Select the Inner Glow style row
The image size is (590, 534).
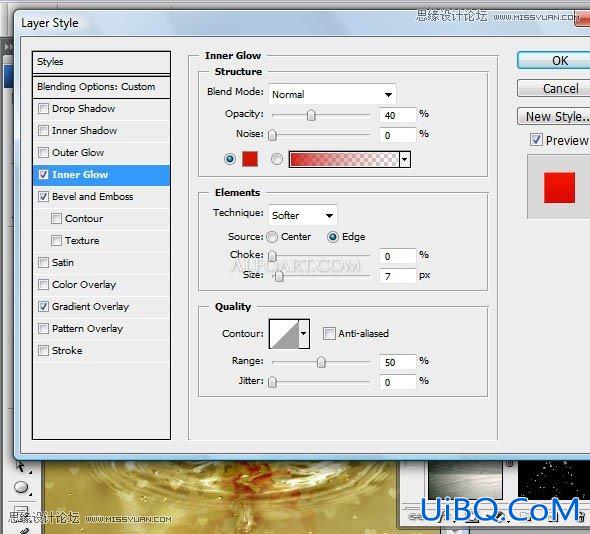tap(101, 175)
